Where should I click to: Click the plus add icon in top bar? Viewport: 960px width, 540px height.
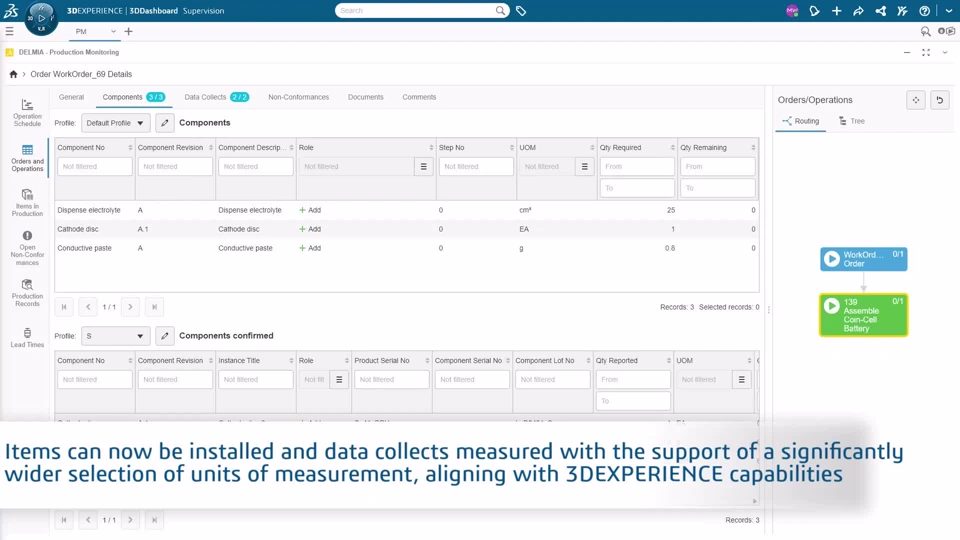coord(836,11)
